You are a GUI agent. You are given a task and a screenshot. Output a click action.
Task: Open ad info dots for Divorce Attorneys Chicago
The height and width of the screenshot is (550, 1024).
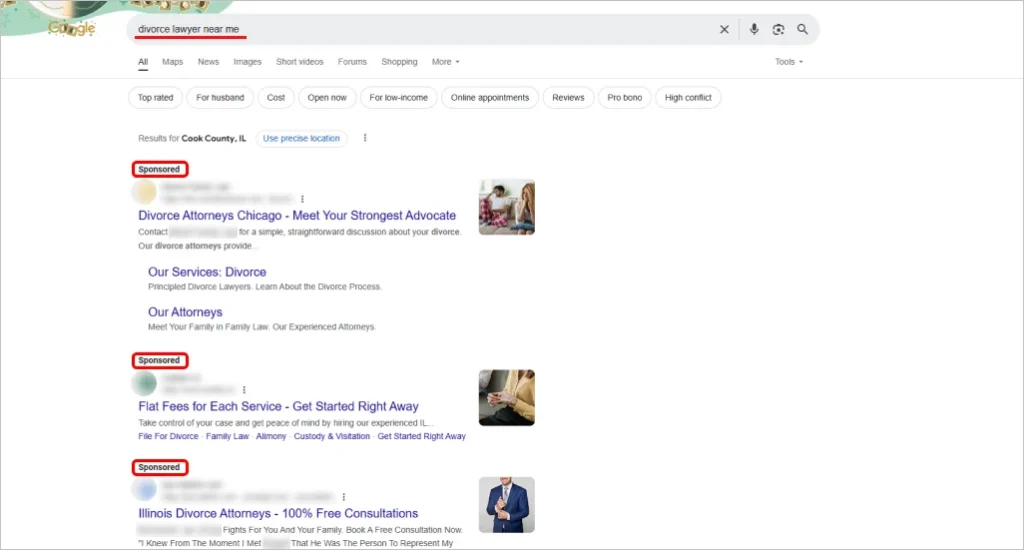[x=302, y=199]
